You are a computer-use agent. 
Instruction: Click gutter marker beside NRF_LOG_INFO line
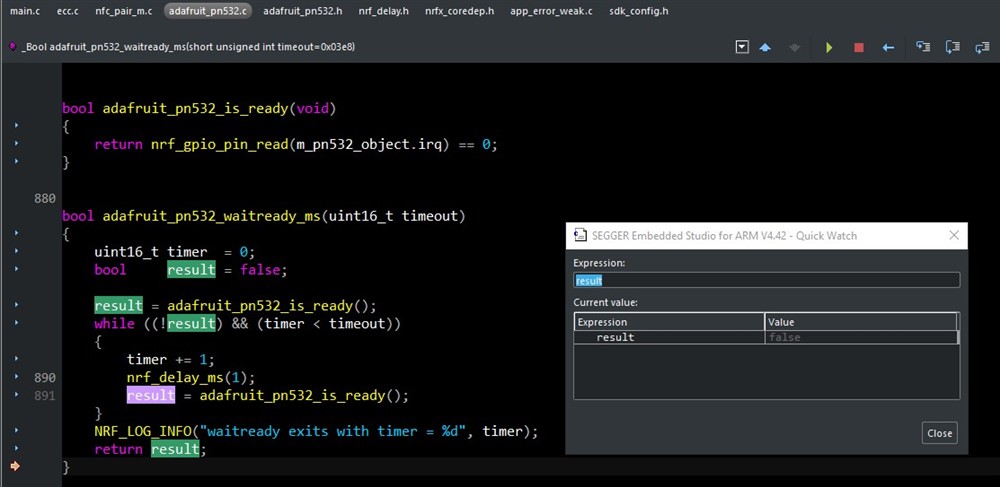point(15,432)
